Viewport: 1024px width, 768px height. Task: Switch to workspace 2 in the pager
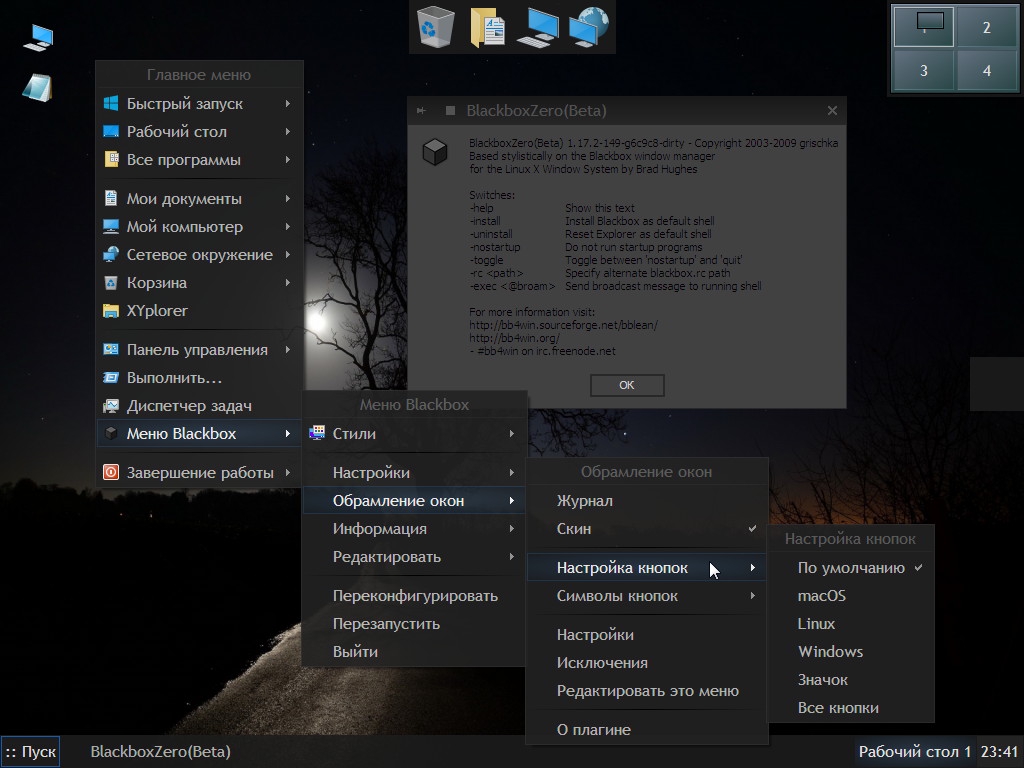[987, 27]
